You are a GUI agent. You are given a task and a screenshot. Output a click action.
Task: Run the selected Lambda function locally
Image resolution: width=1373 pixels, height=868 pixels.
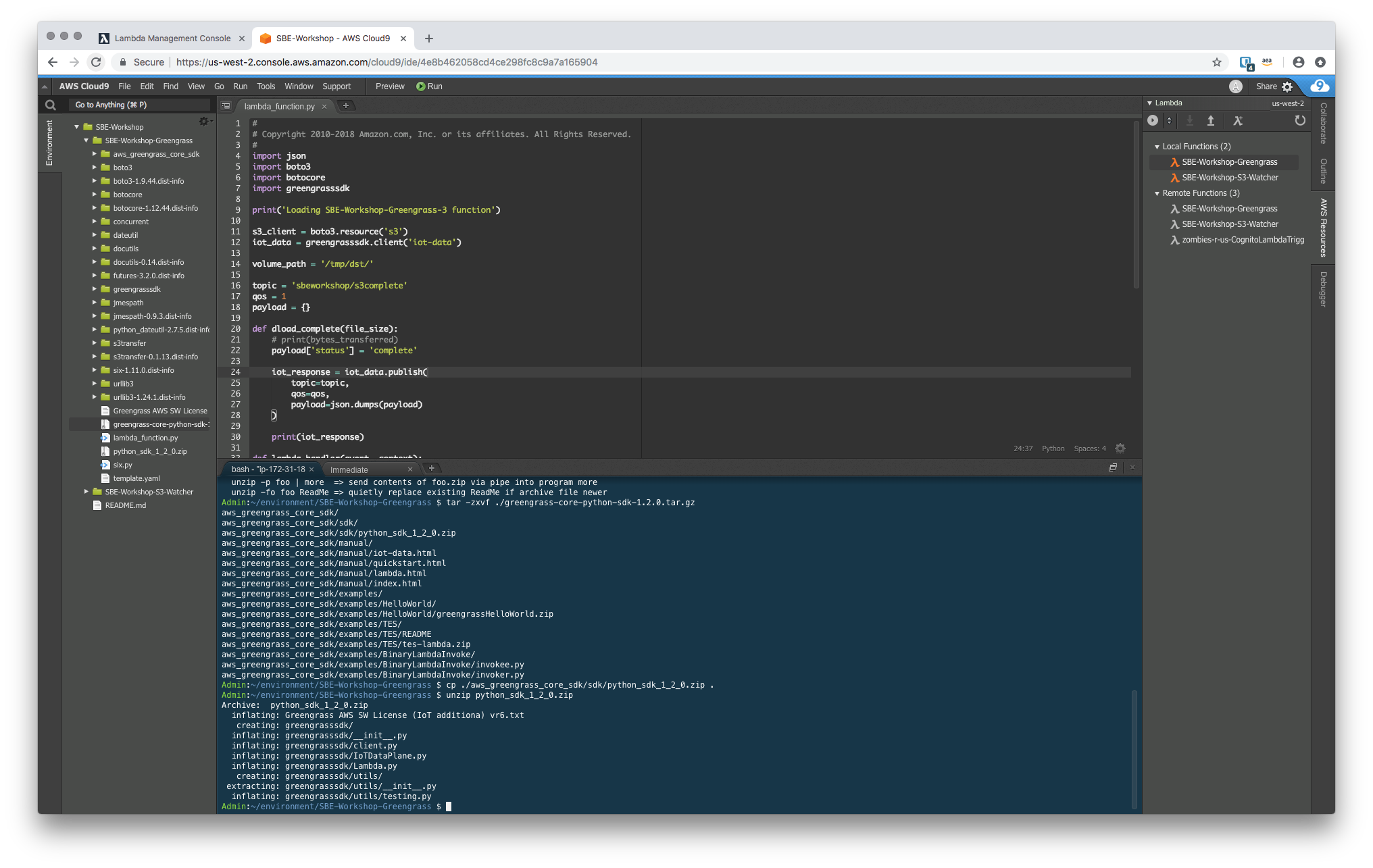click(1153, 120)
